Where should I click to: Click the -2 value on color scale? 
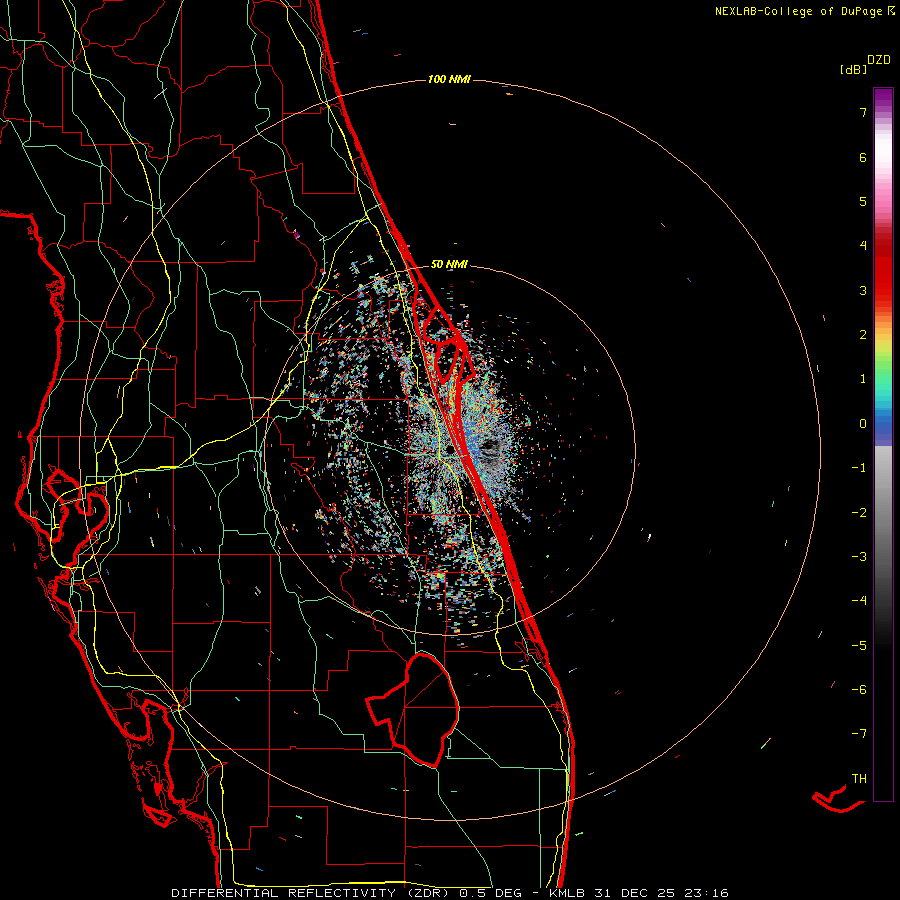point(859,513)
